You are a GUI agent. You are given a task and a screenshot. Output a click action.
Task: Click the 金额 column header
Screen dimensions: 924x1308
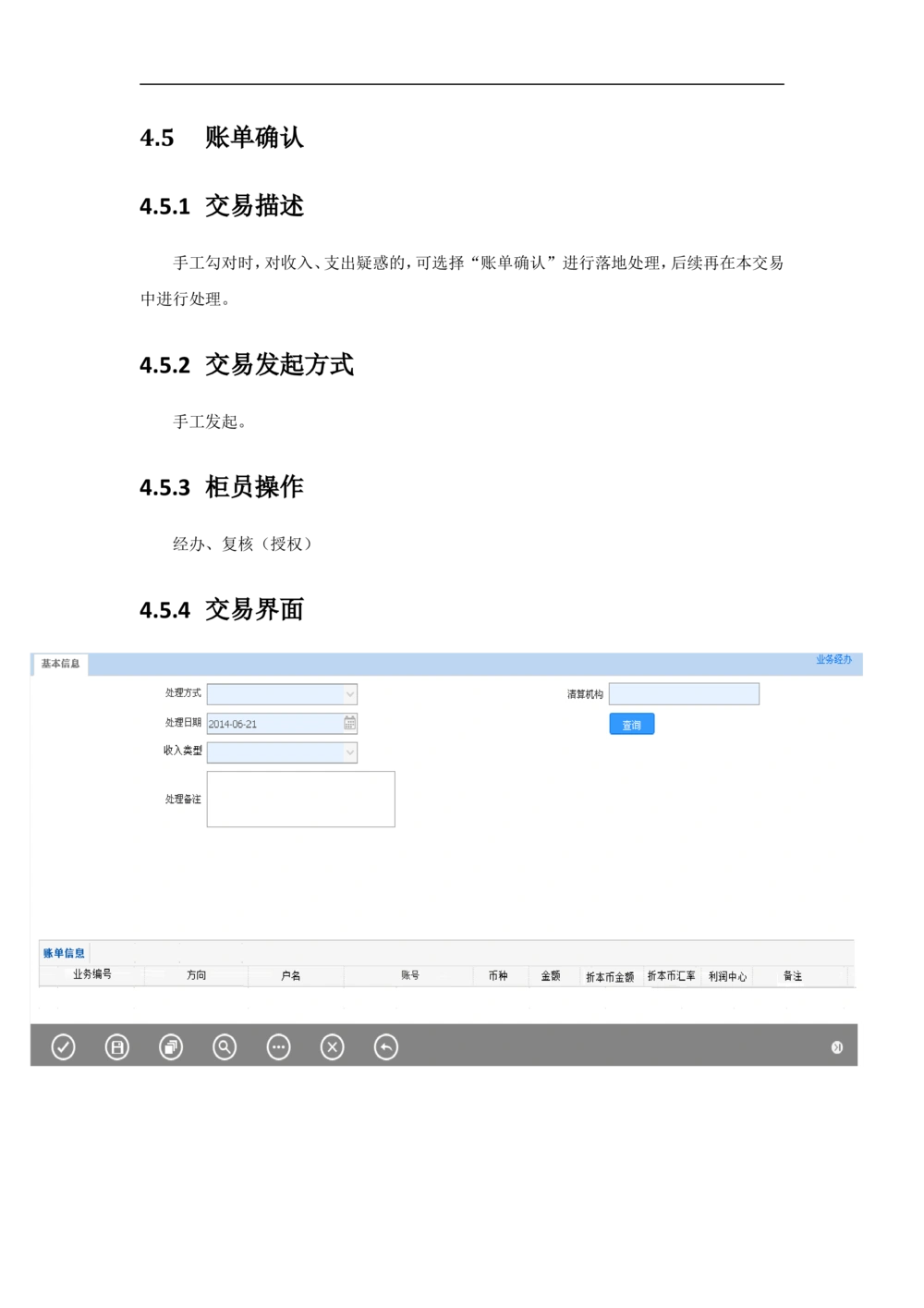(x=552, y=975)
